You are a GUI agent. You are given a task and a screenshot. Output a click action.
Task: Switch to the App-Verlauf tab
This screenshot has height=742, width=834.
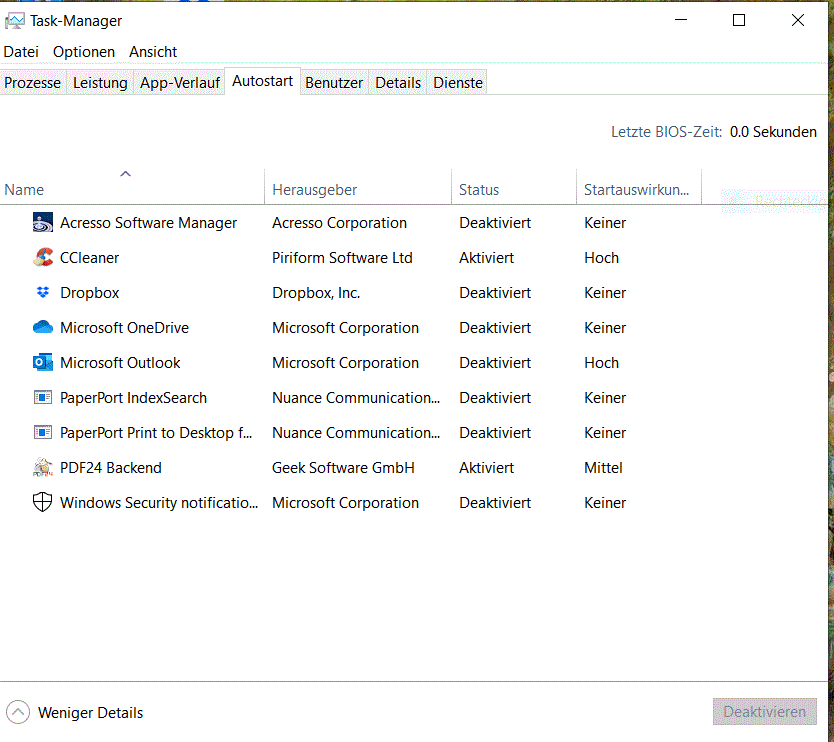point(180,83)
